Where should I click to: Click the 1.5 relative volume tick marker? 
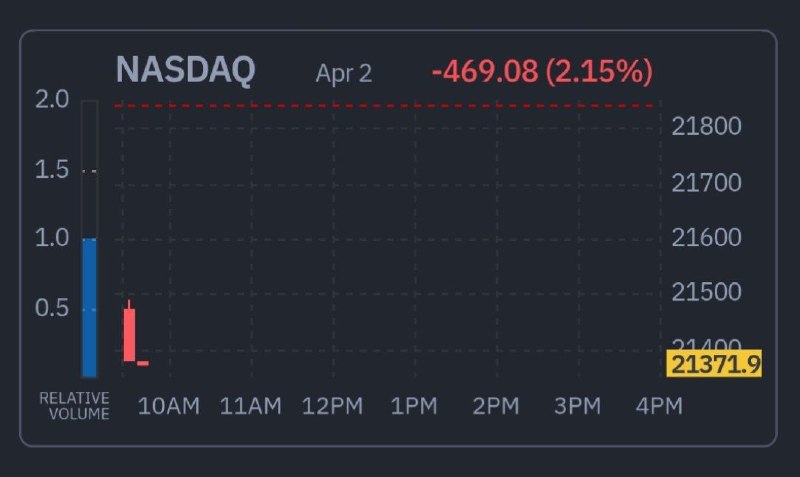pyautogui.click(x=89, y=172)
